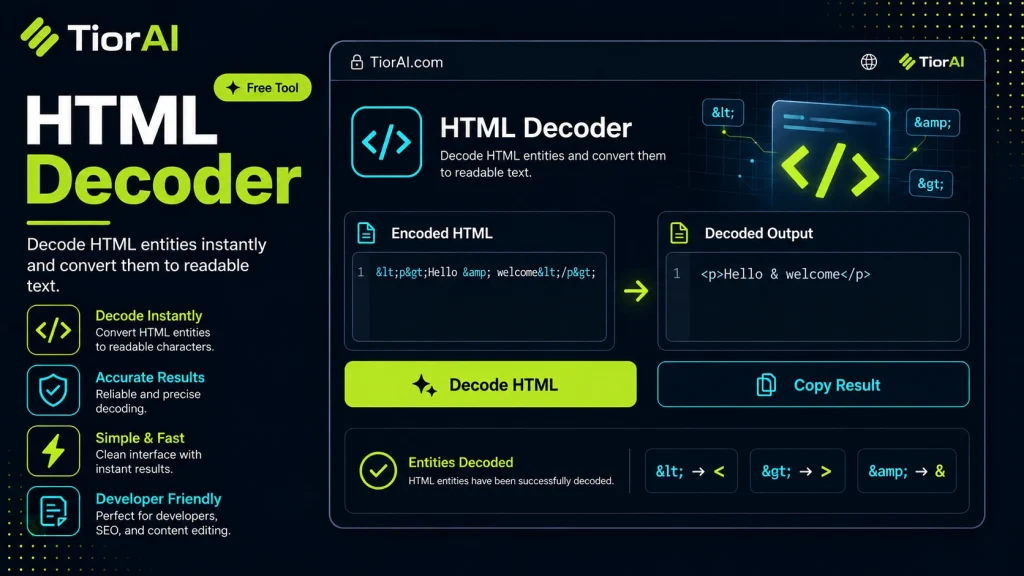Click inside the Encoded HTML input box
Viewport: 1024px width, 576px height.
coord(479,297)
